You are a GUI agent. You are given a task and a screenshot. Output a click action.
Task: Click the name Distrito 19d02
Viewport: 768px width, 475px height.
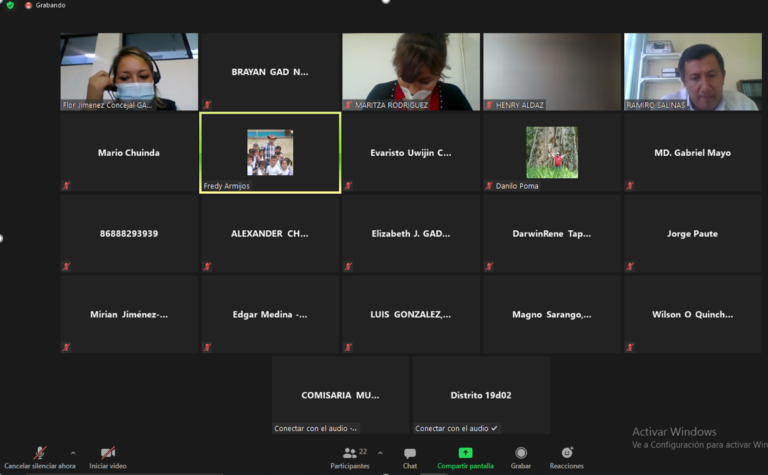[481, 395]
